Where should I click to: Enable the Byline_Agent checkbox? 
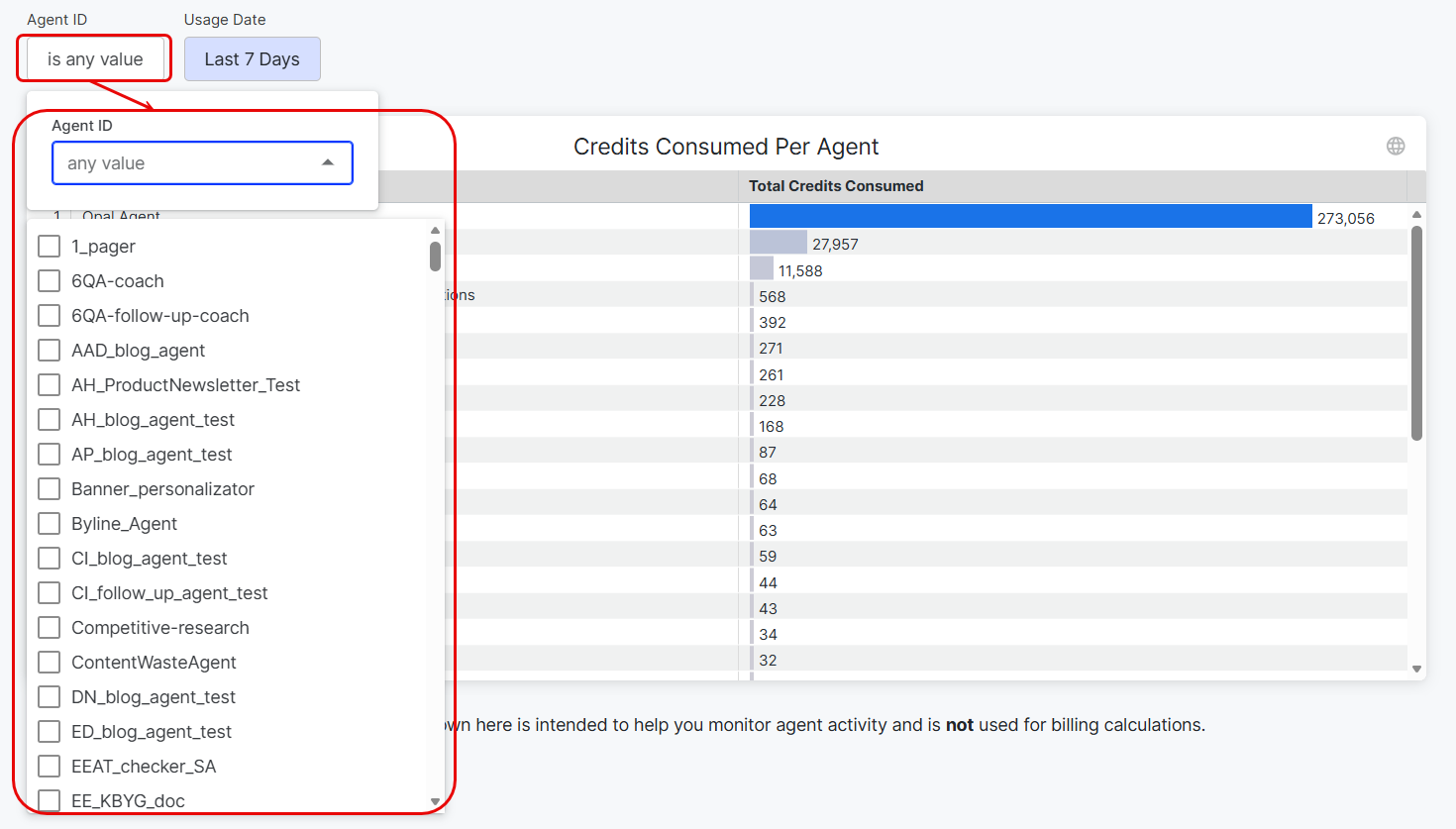tap(50, 524)
